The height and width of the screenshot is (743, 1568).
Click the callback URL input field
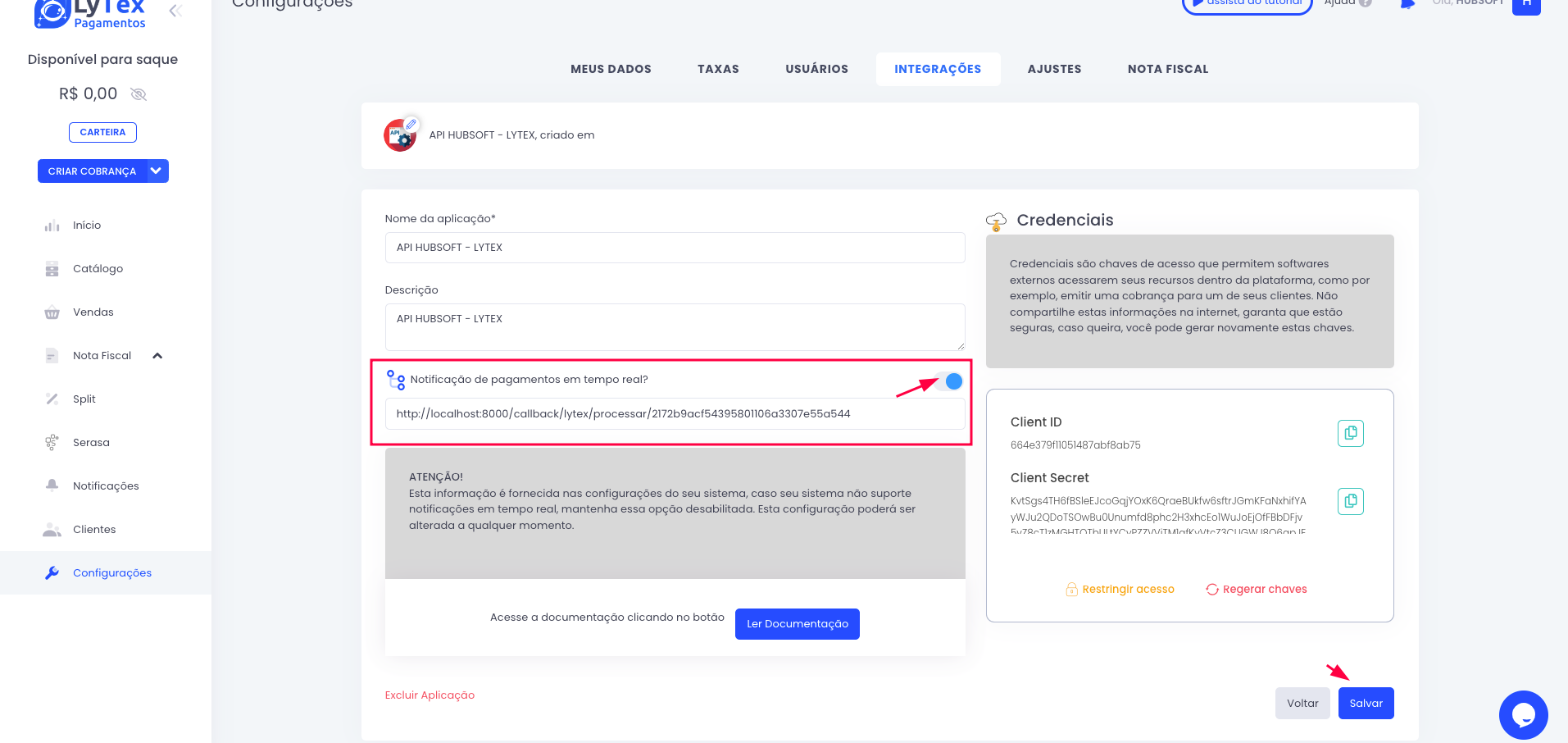click(x=675, y=414)
